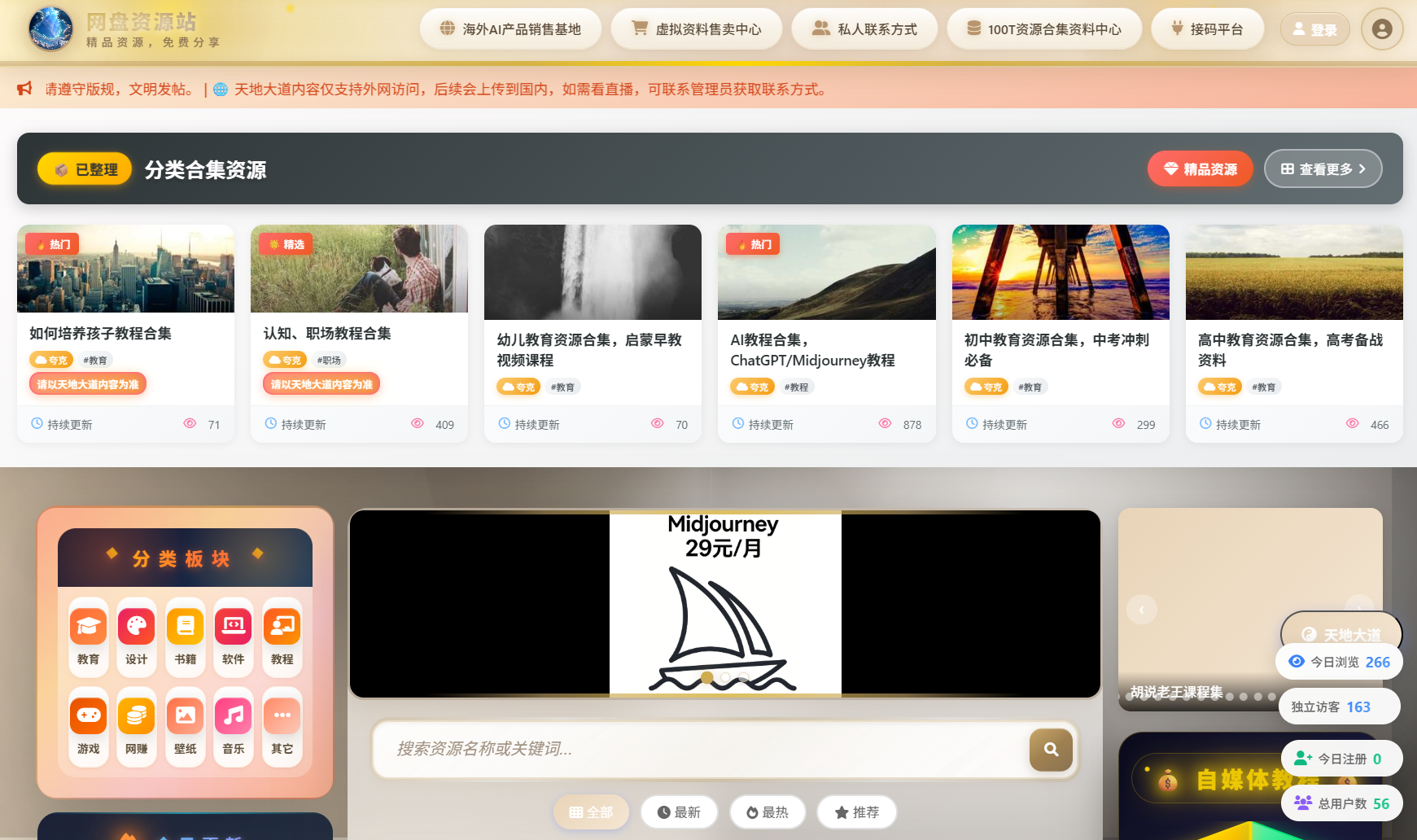Viewport: 1417px width, 840px height.
Task: Open the 设计 palette category icon
Action: click(x=136, y=626)
